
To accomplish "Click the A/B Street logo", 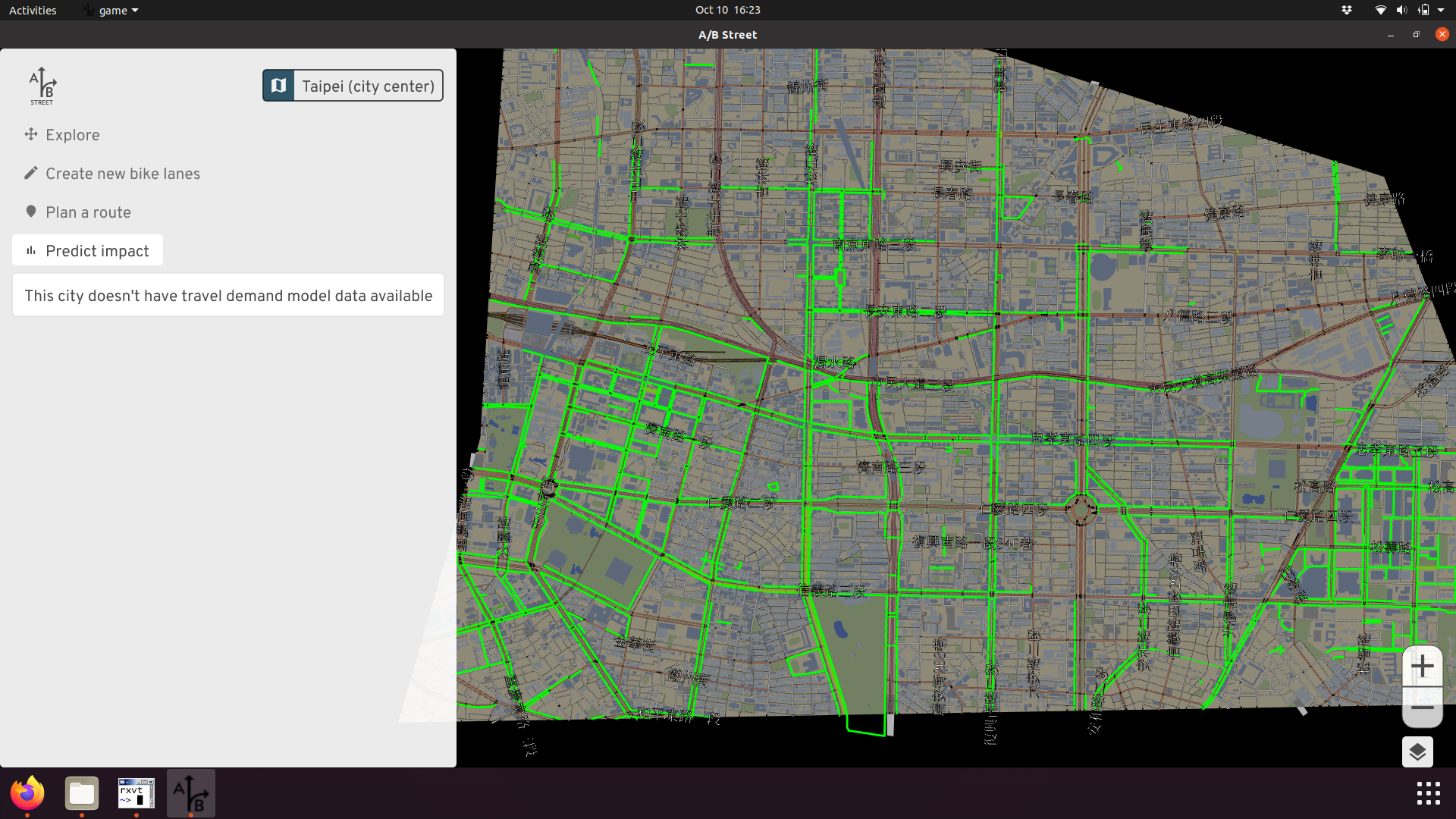I will tap(42, 86).
